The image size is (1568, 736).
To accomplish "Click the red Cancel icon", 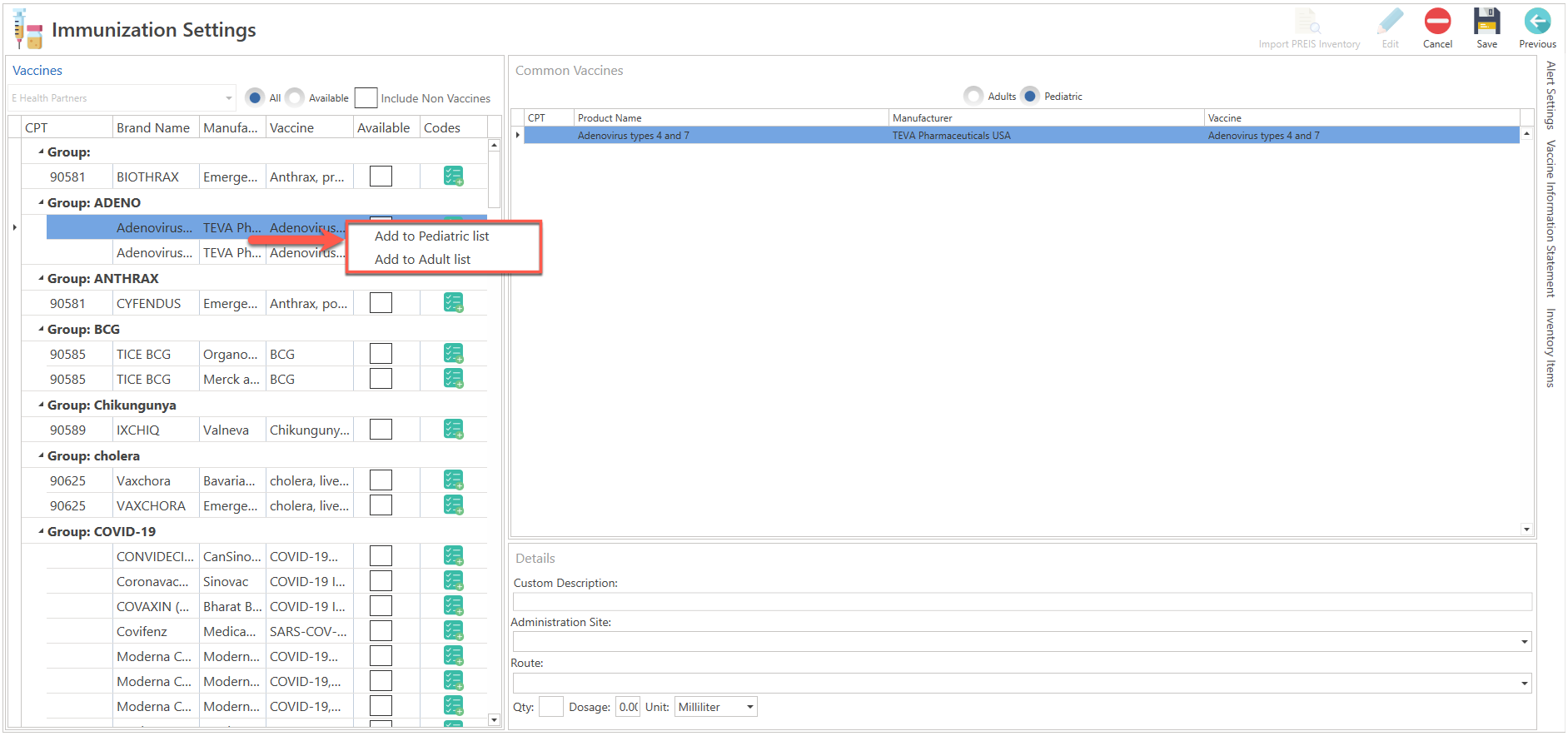I will 1437,22.
